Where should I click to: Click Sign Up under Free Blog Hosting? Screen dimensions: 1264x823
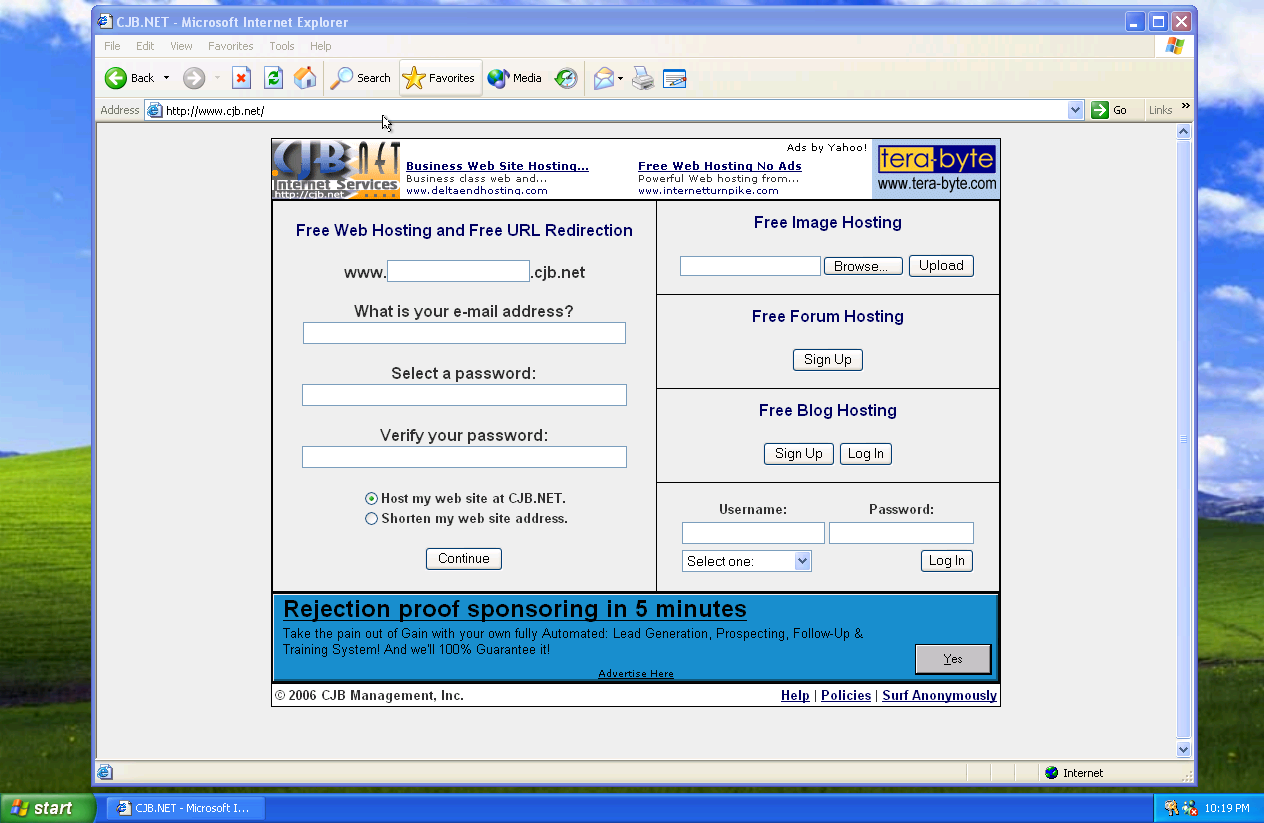pos(799,454)
